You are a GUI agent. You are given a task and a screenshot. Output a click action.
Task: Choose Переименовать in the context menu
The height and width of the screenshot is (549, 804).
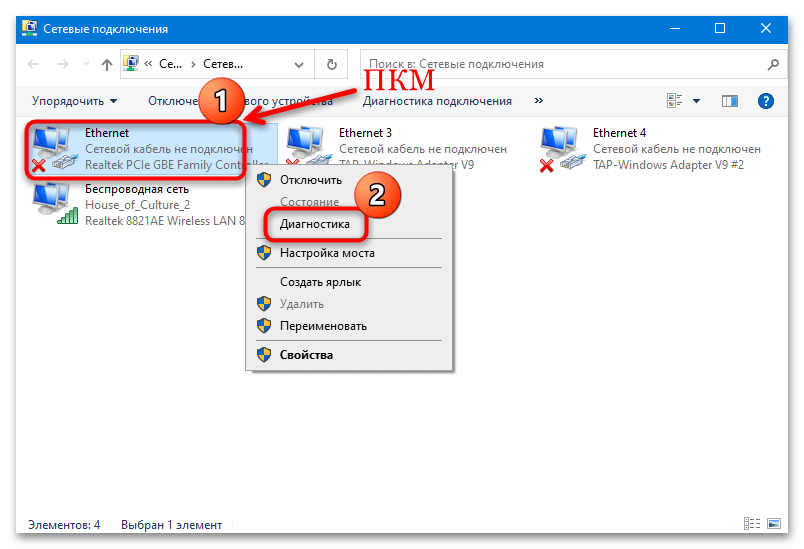323,326
